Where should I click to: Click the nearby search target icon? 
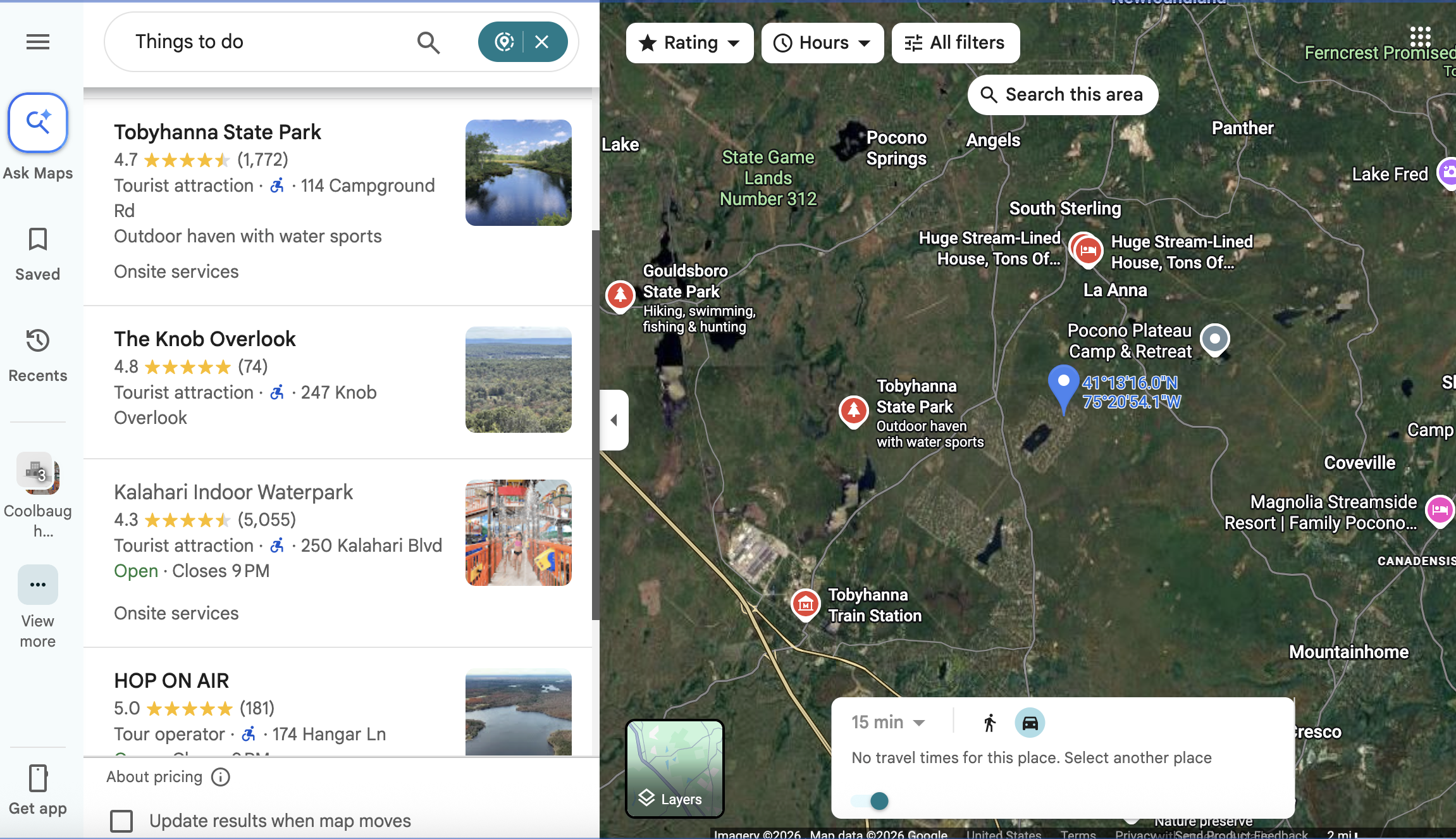coord(504,42)
